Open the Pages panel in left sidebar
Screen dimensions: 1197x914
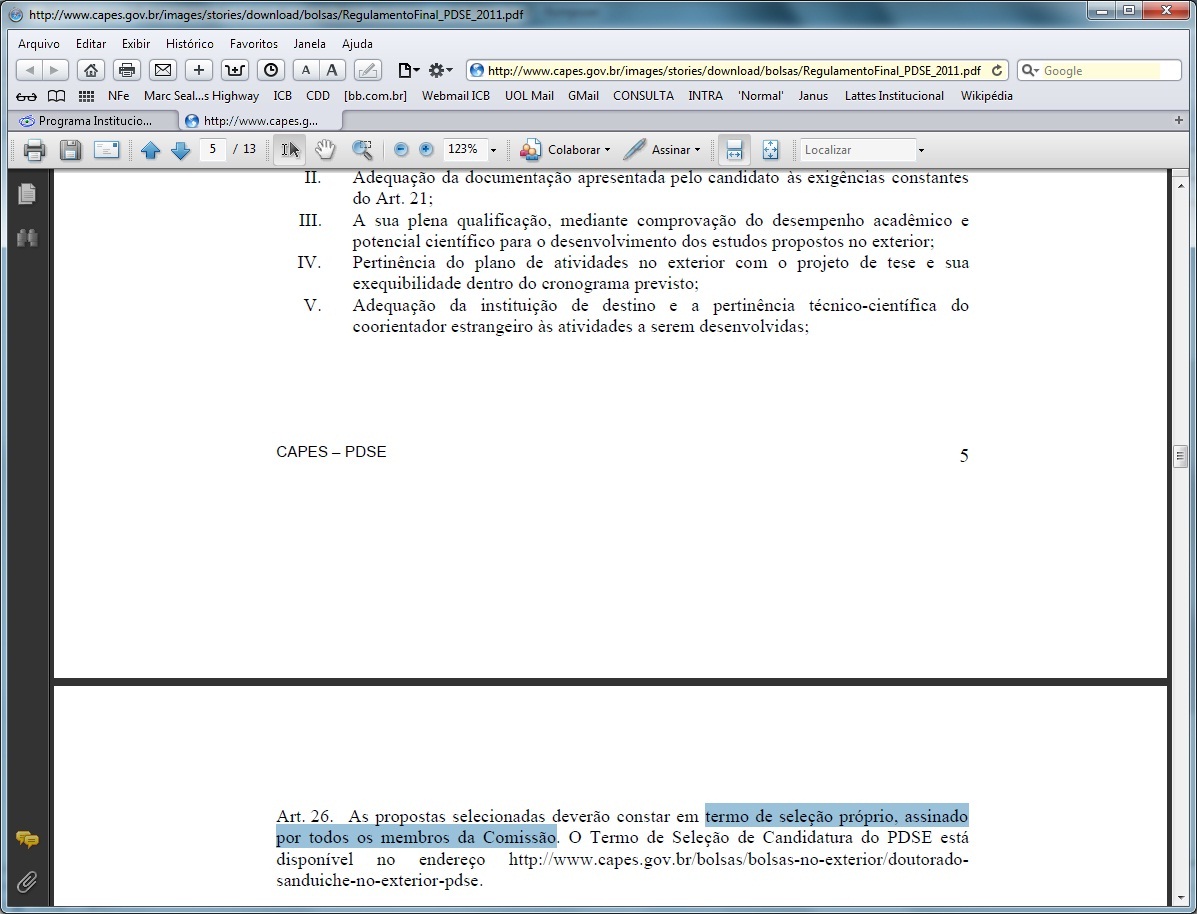click(27, 194)
